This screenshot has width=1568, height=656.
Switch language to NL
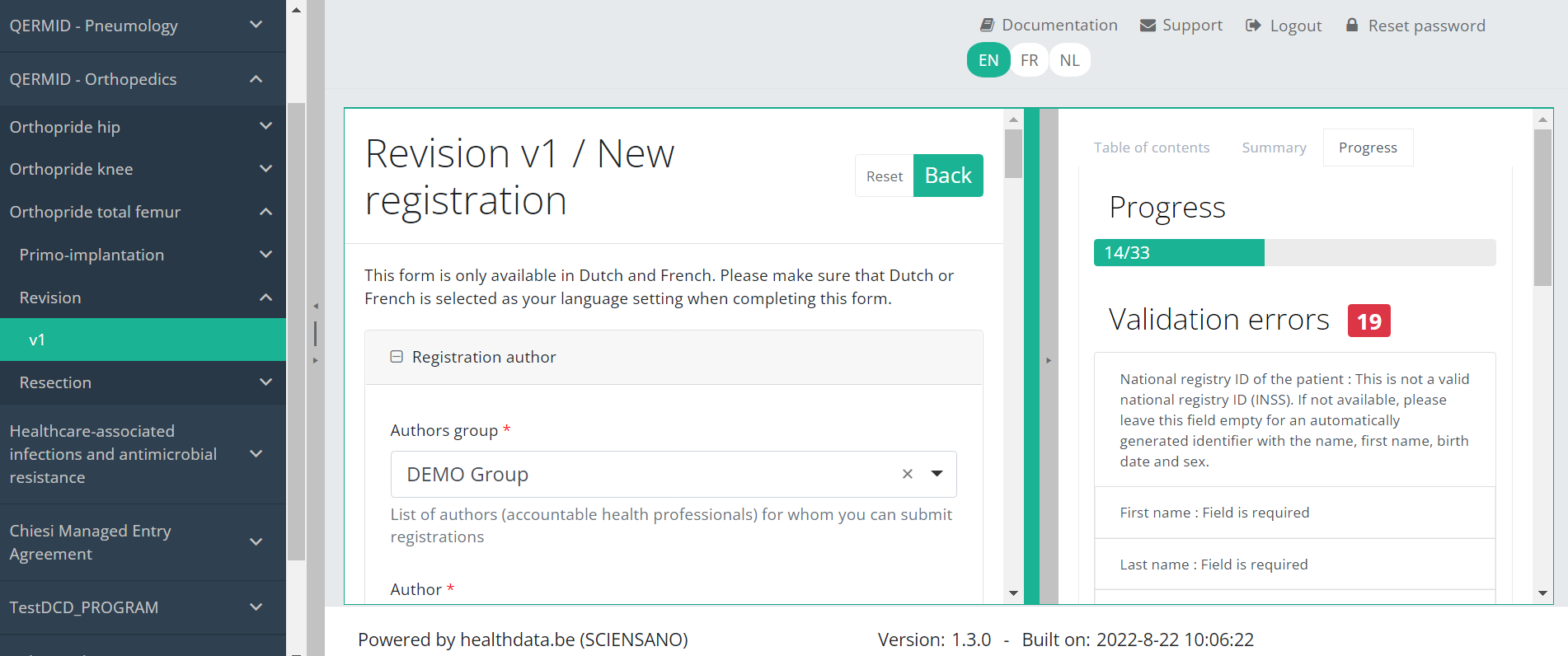(x=1069, y=60)
